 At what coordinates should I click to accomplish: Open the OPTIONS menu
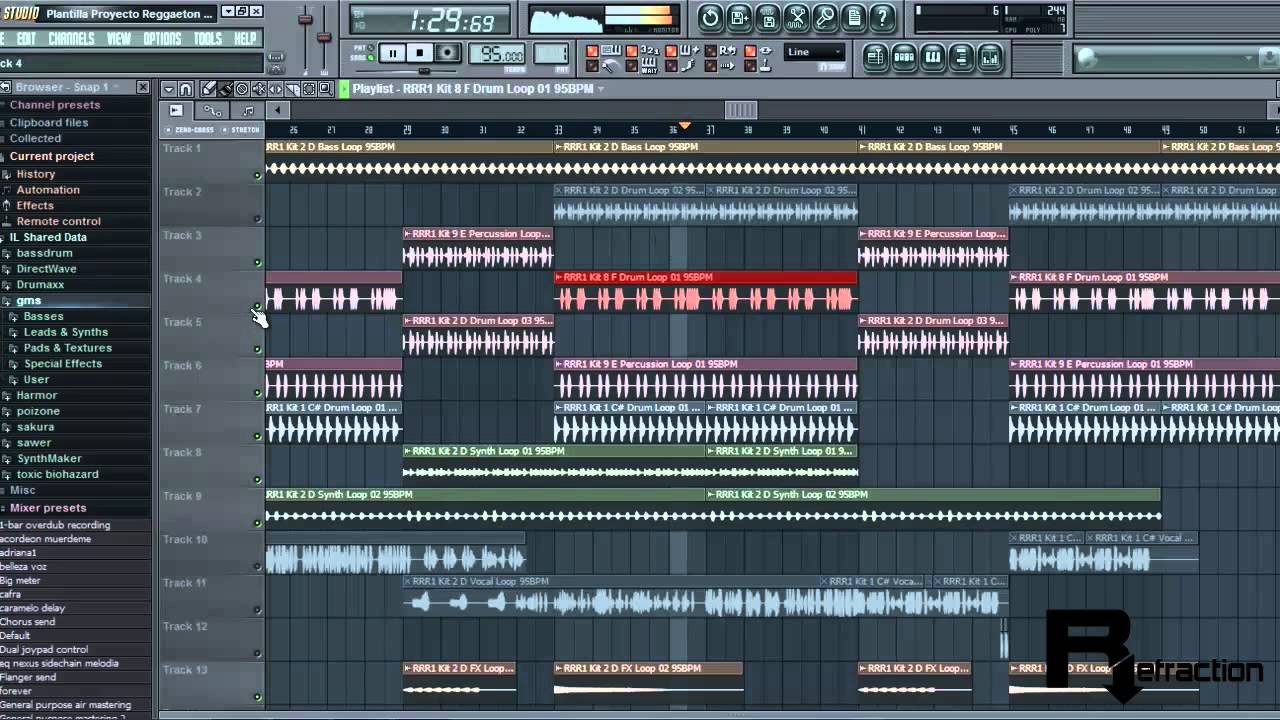[162, 39]
